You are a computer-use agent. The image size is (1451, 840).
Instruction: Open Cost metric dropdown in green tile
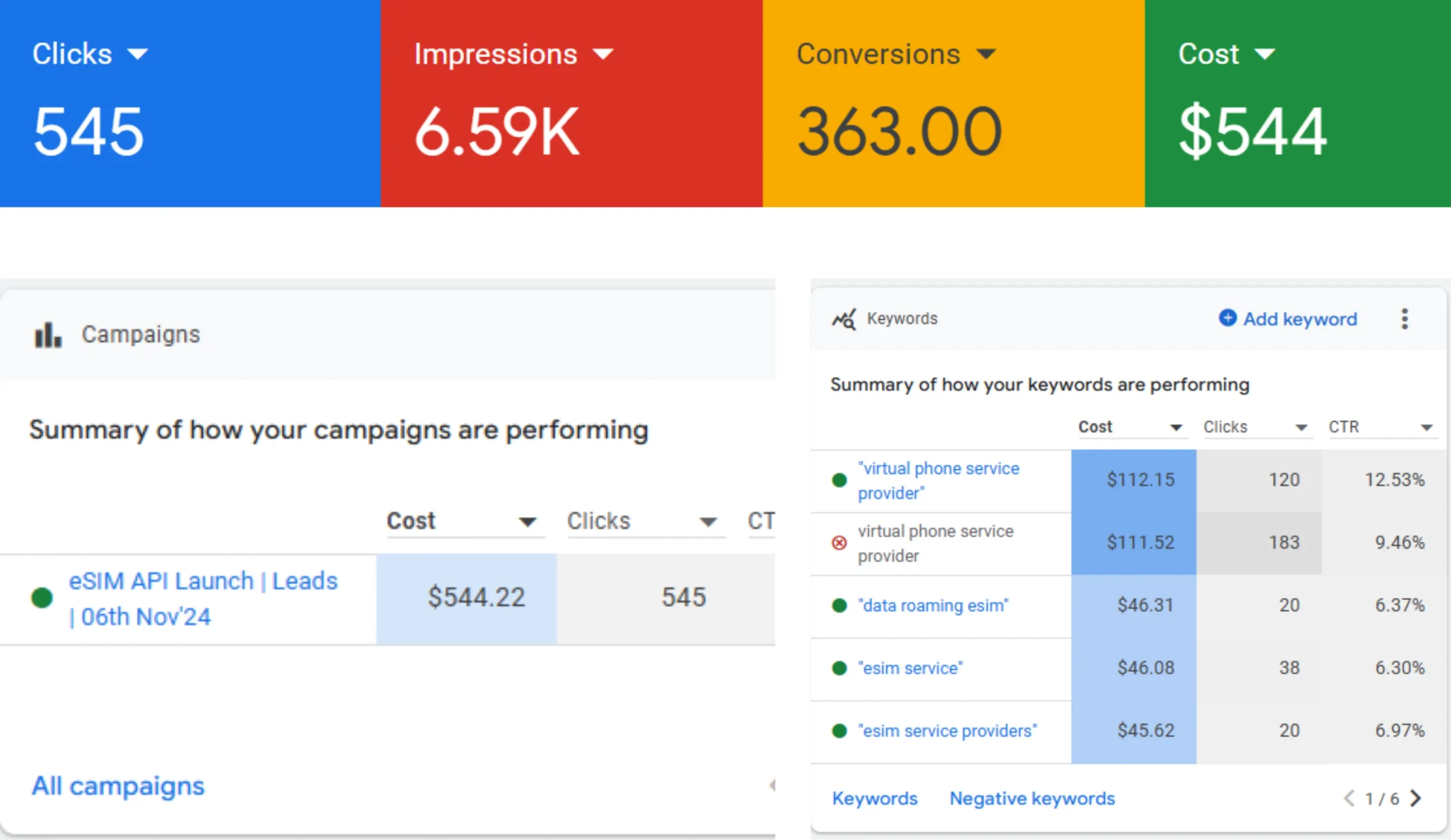(1265, 54)
